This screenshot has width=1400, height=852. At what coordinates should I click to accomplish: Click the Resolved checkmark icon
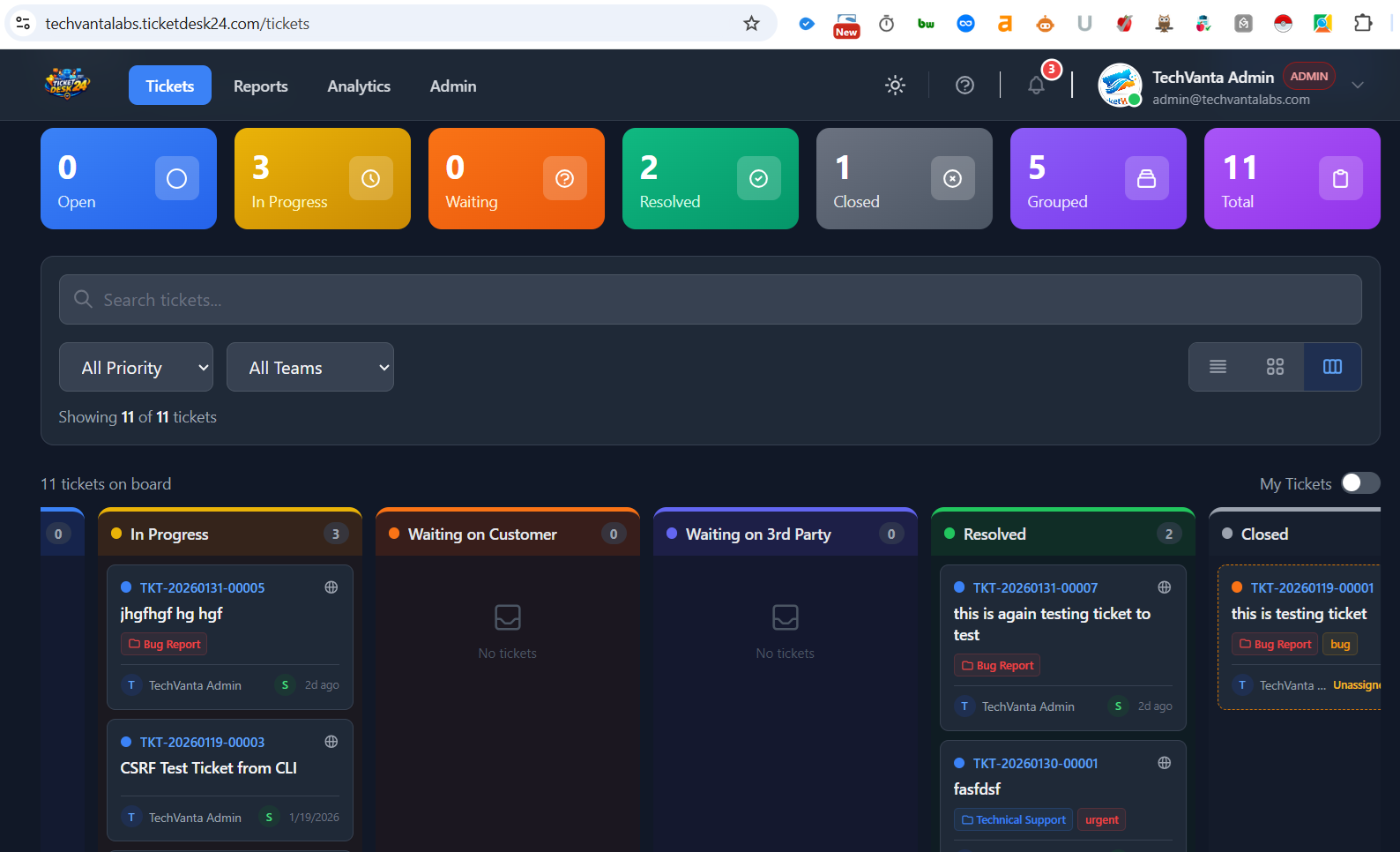(x=759, y=178)
